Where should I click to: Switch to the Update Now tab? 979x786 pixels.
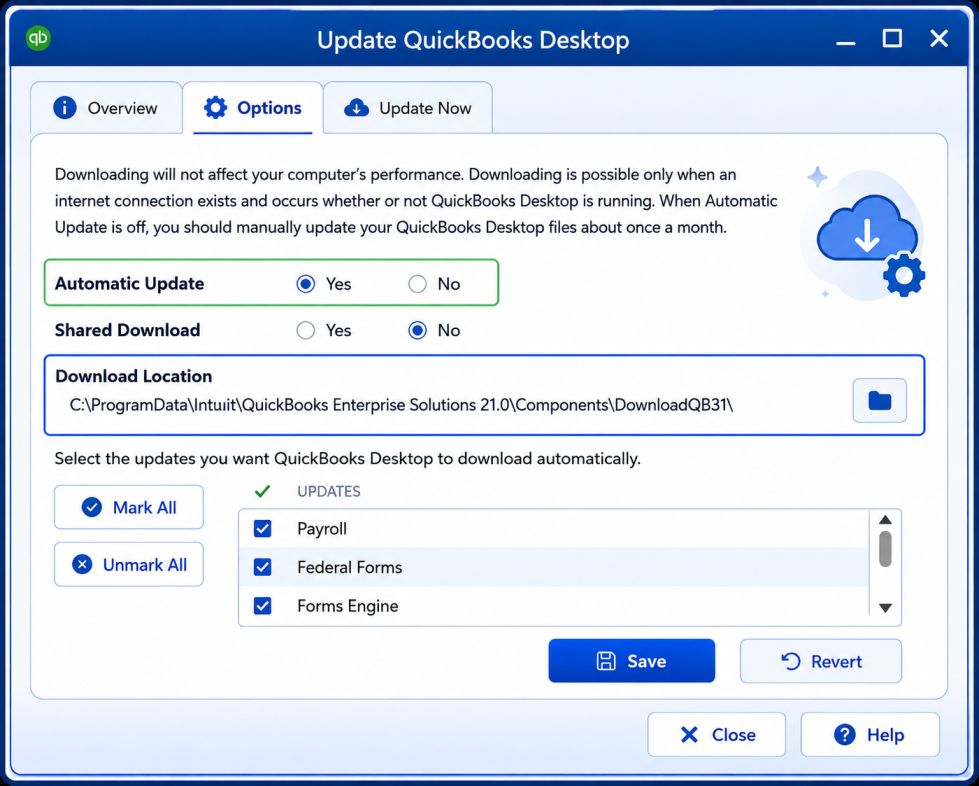tap(408, 108)
